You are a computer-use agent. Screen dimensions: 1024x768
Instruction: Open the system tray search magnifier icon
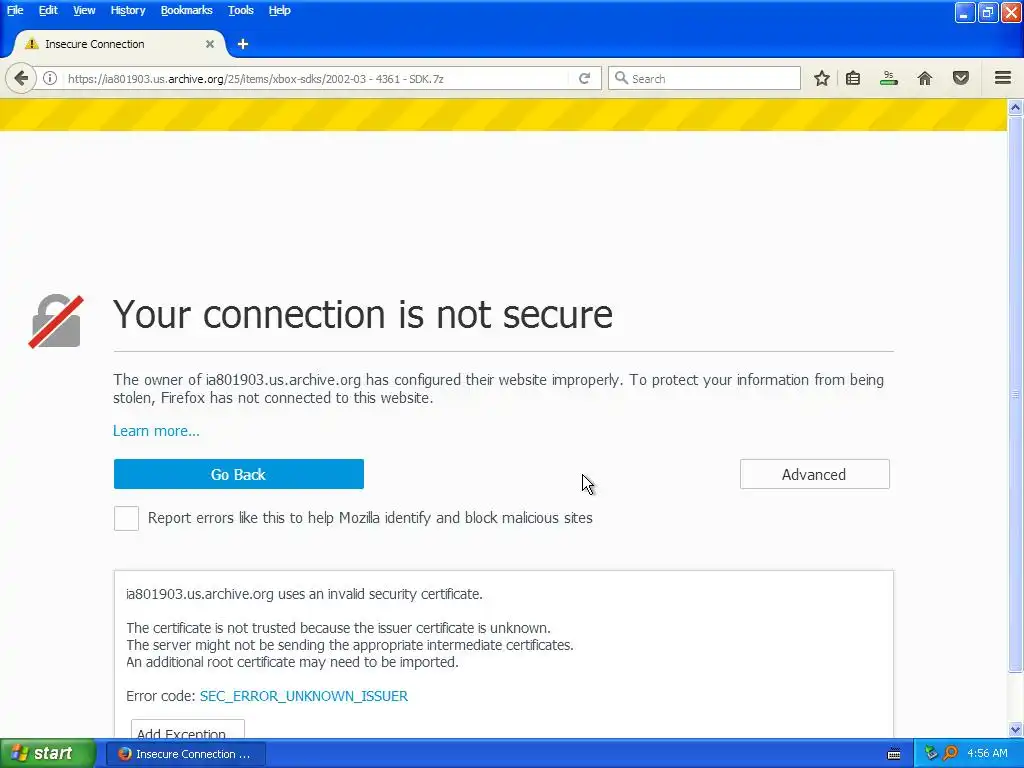pos(950,753)
